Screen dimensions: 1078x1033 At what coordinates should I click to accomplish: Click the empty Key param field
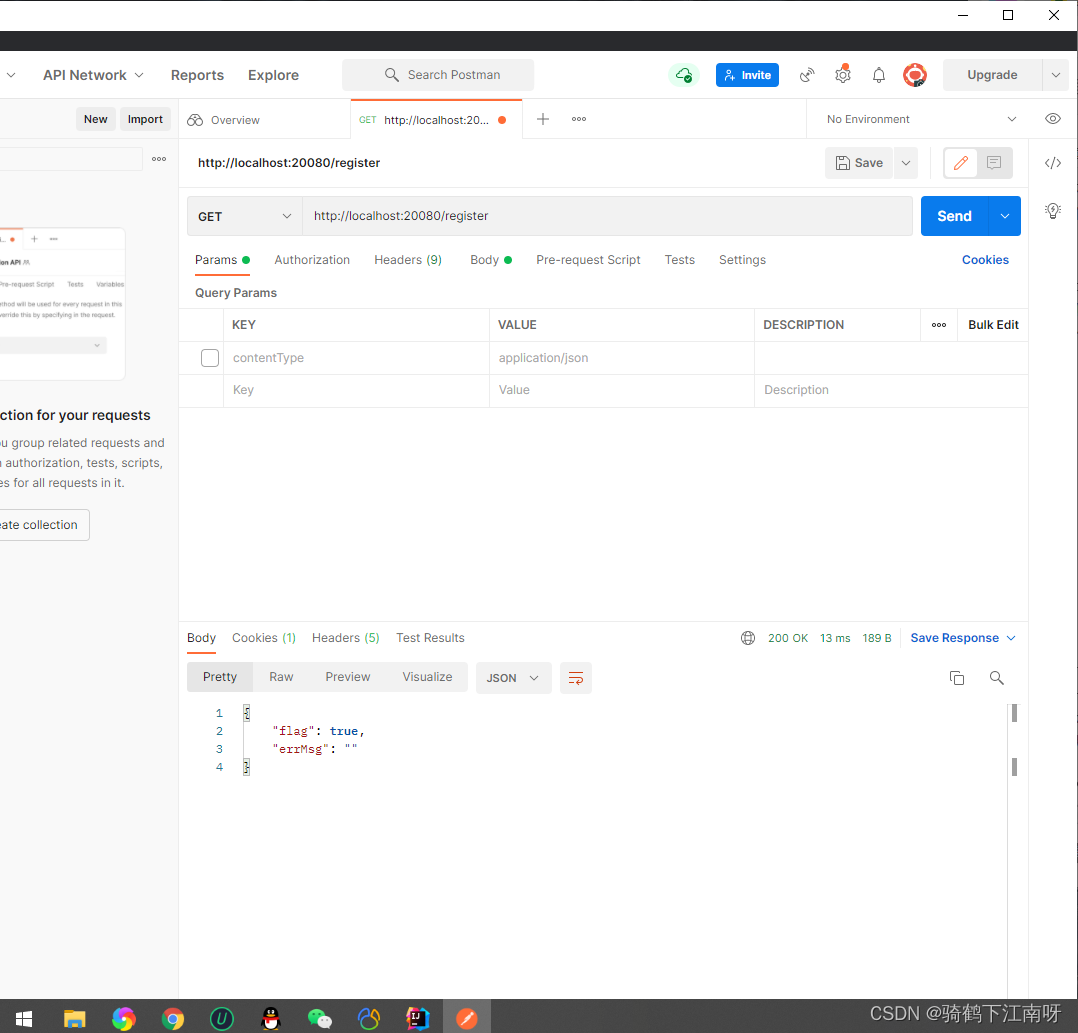356,390
